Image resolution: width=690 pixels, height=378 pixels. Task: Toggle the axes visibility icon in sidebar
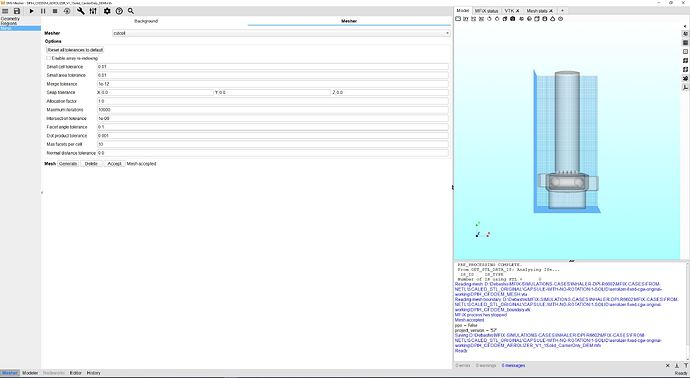point(685,88)
